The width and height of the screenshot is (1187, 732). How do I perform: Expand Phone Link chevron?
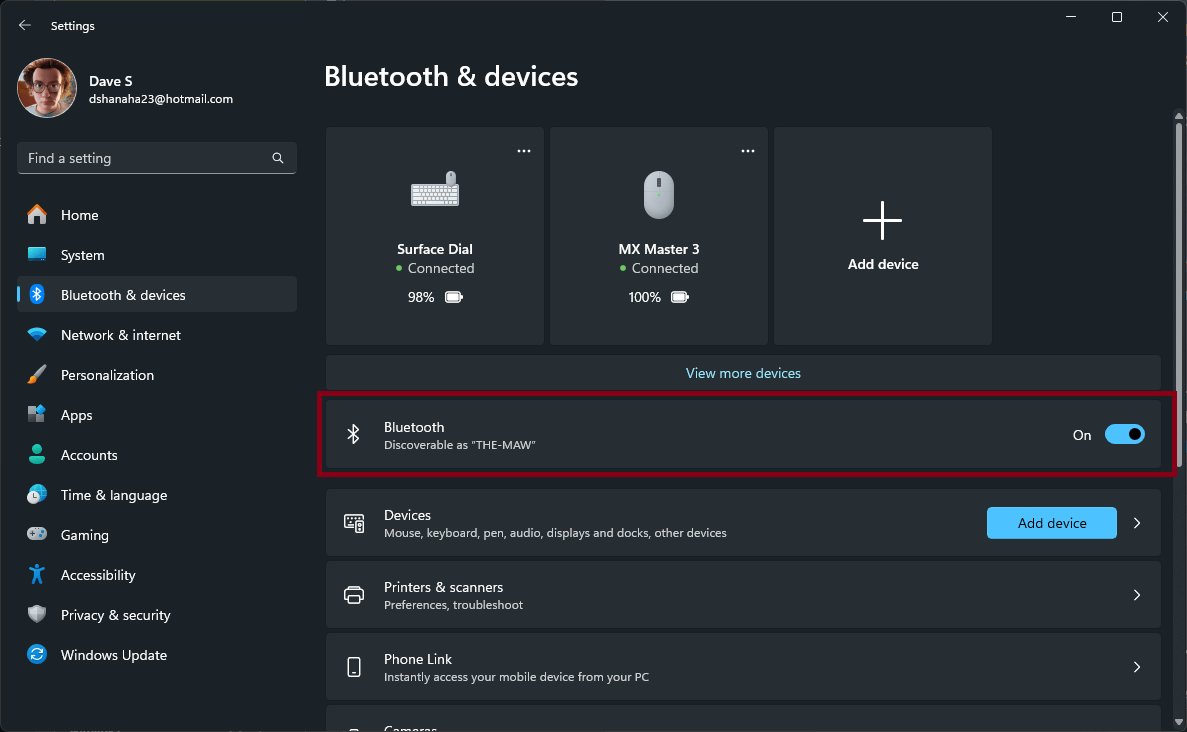point(1137,668)
